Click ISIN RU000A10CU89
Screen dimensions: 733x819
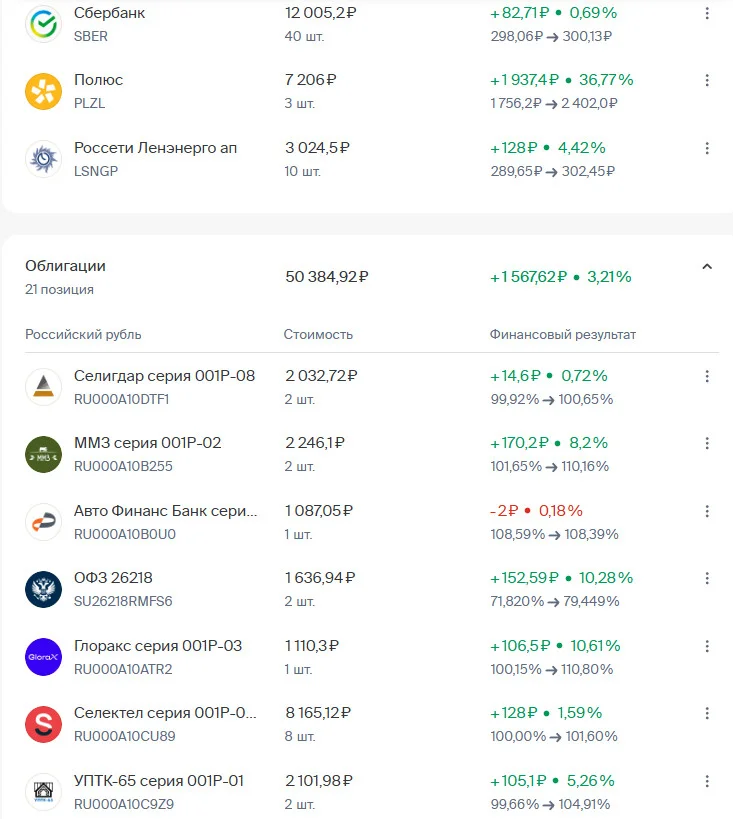click(x=124, y=736)
